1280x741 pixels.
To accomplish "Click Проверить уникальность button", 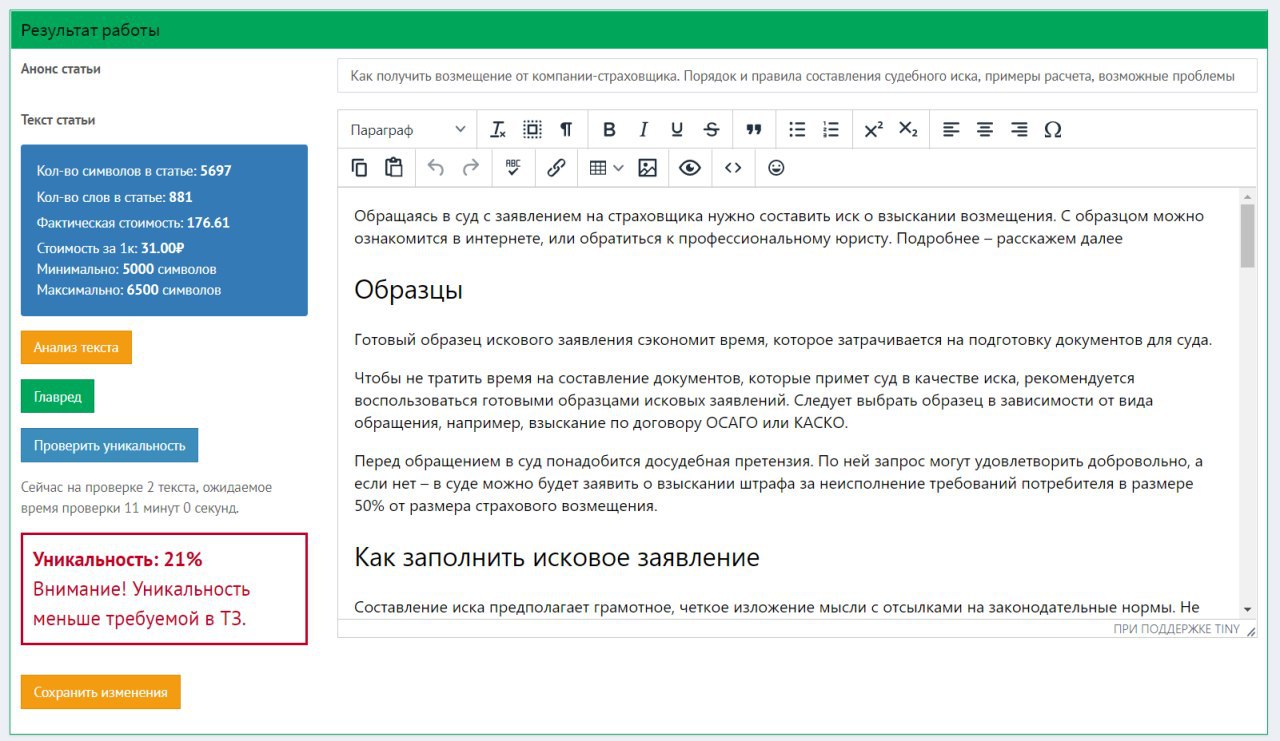I will tap(110, 446).
